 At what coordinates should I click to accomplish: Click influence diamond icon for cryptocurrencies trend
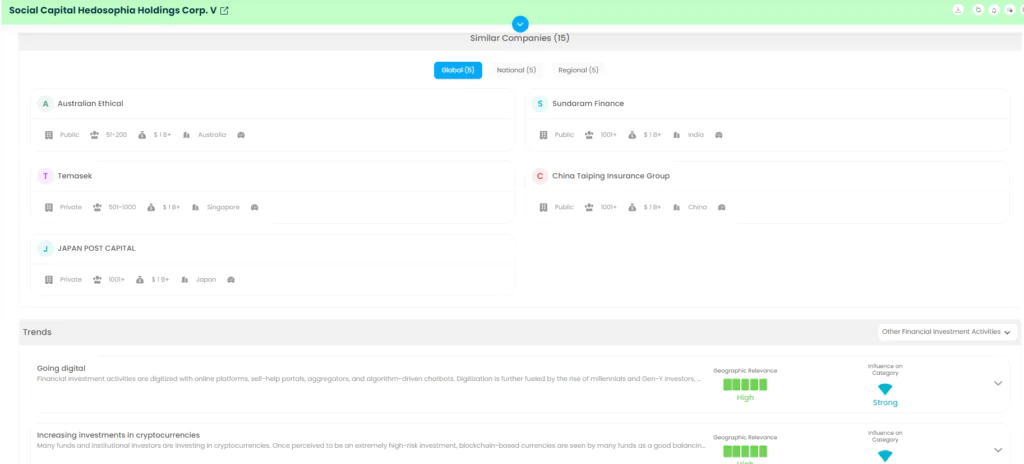pos(885,456)
